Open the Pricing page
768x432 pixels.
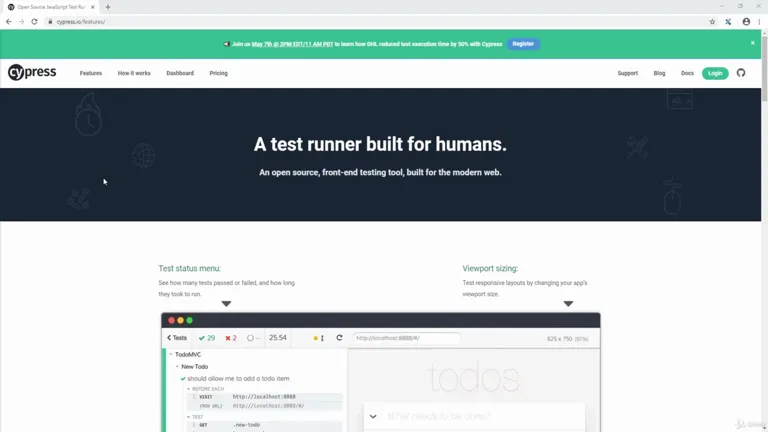218,73
